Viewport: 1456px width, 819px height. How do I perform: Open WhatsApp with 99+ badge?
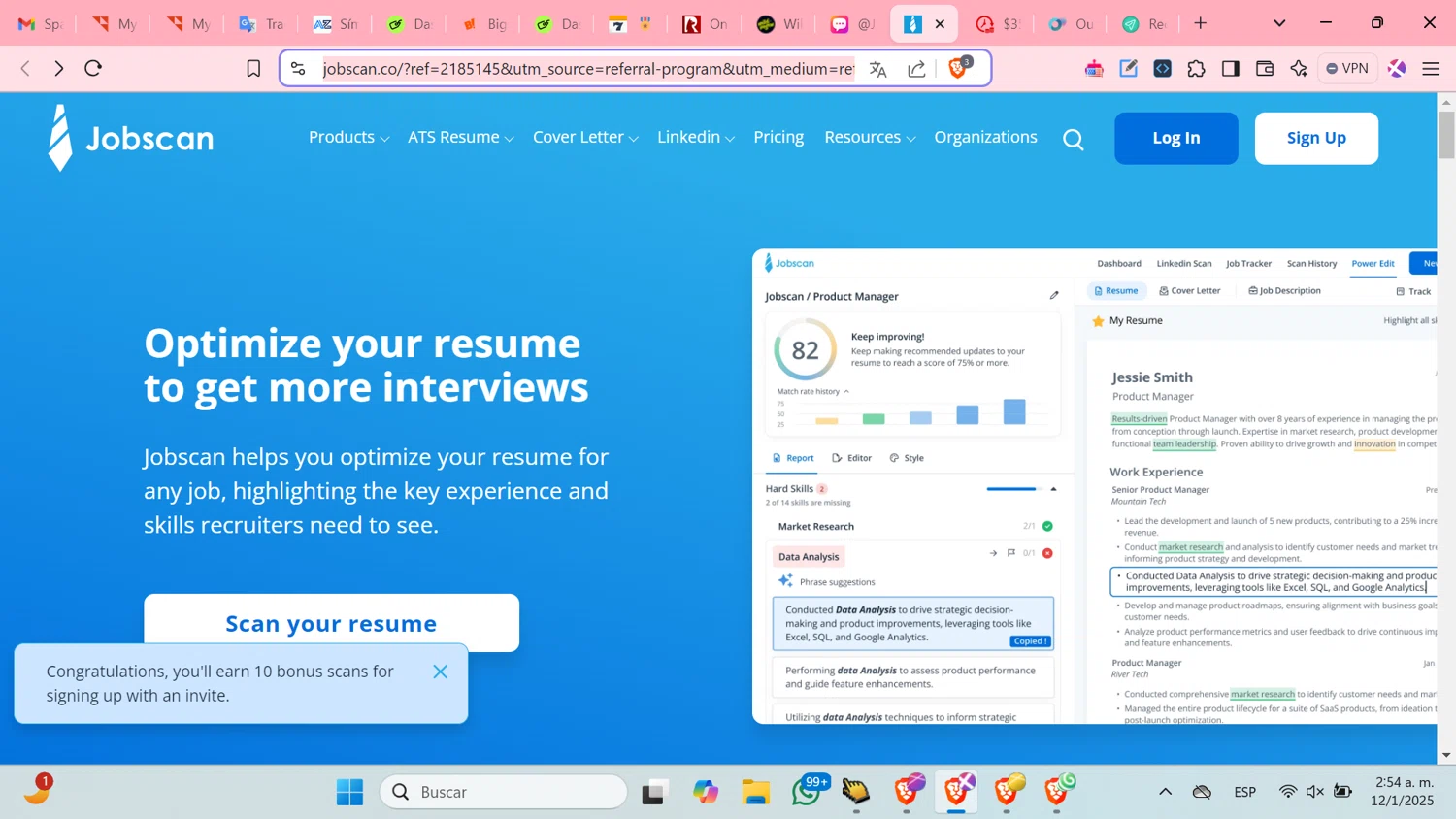[808, 791]
